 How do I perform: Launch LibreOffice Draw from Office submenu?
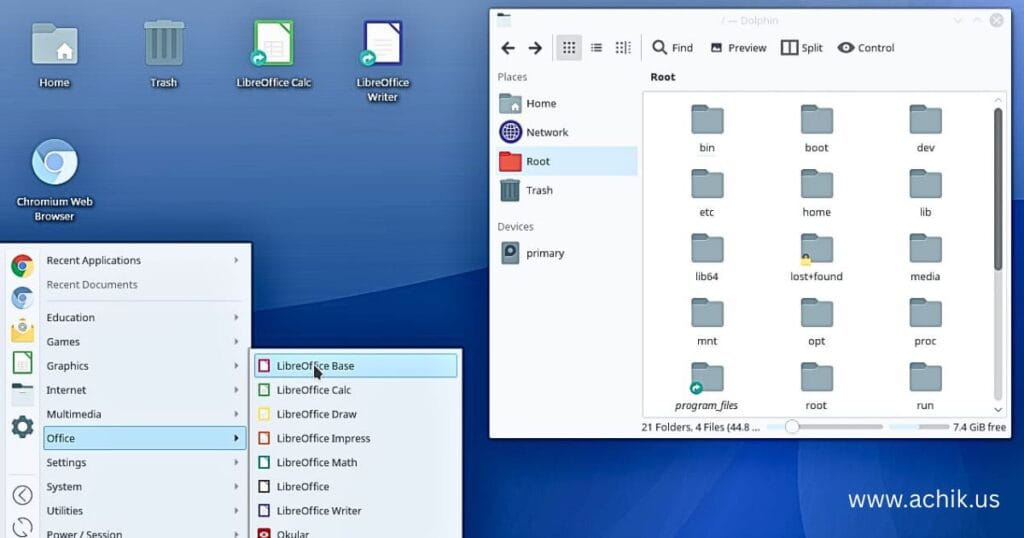[355, 414]
